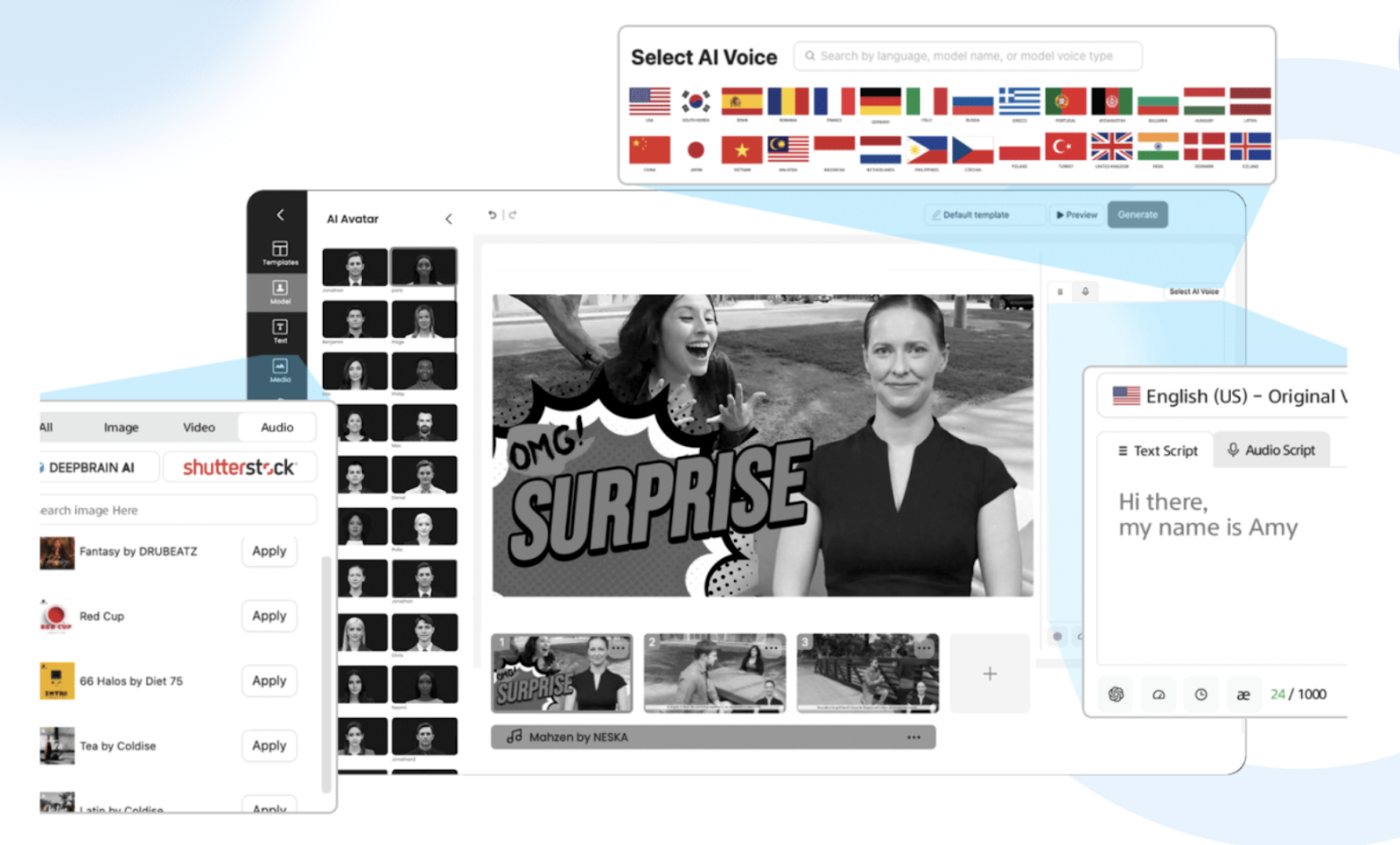Collapse the AI Avatar panel chevron
1400x845 pixels.
(449, 219)
